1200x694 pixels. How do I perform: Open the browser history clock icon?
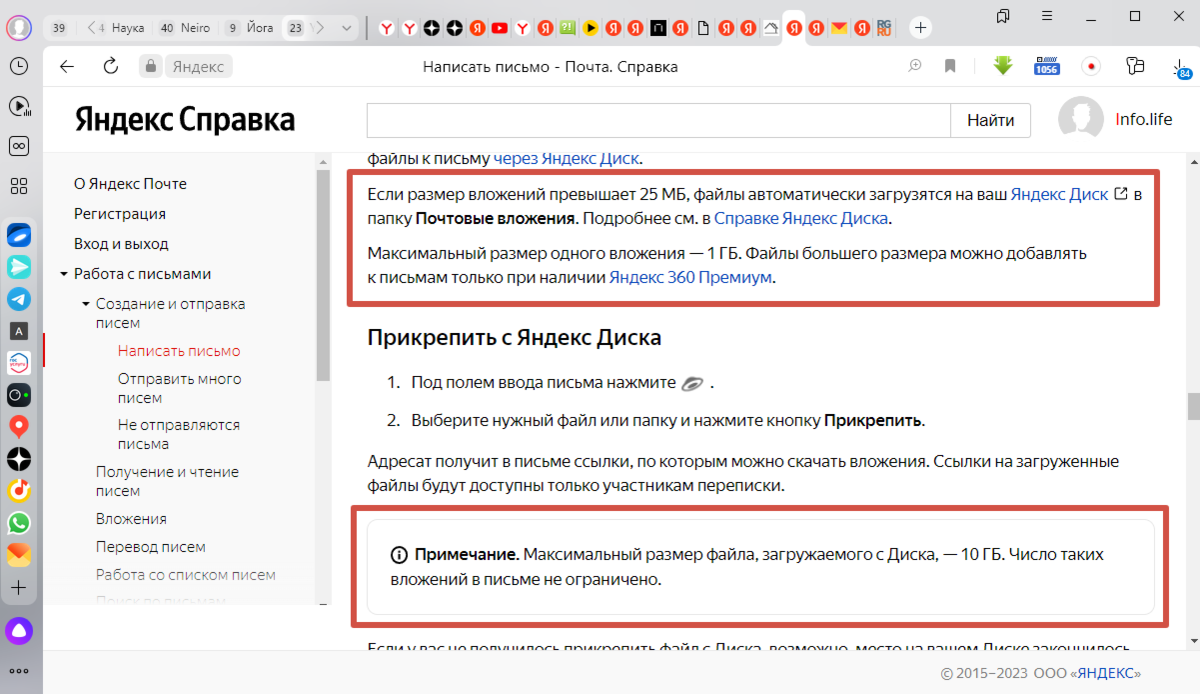click(19, 67)
